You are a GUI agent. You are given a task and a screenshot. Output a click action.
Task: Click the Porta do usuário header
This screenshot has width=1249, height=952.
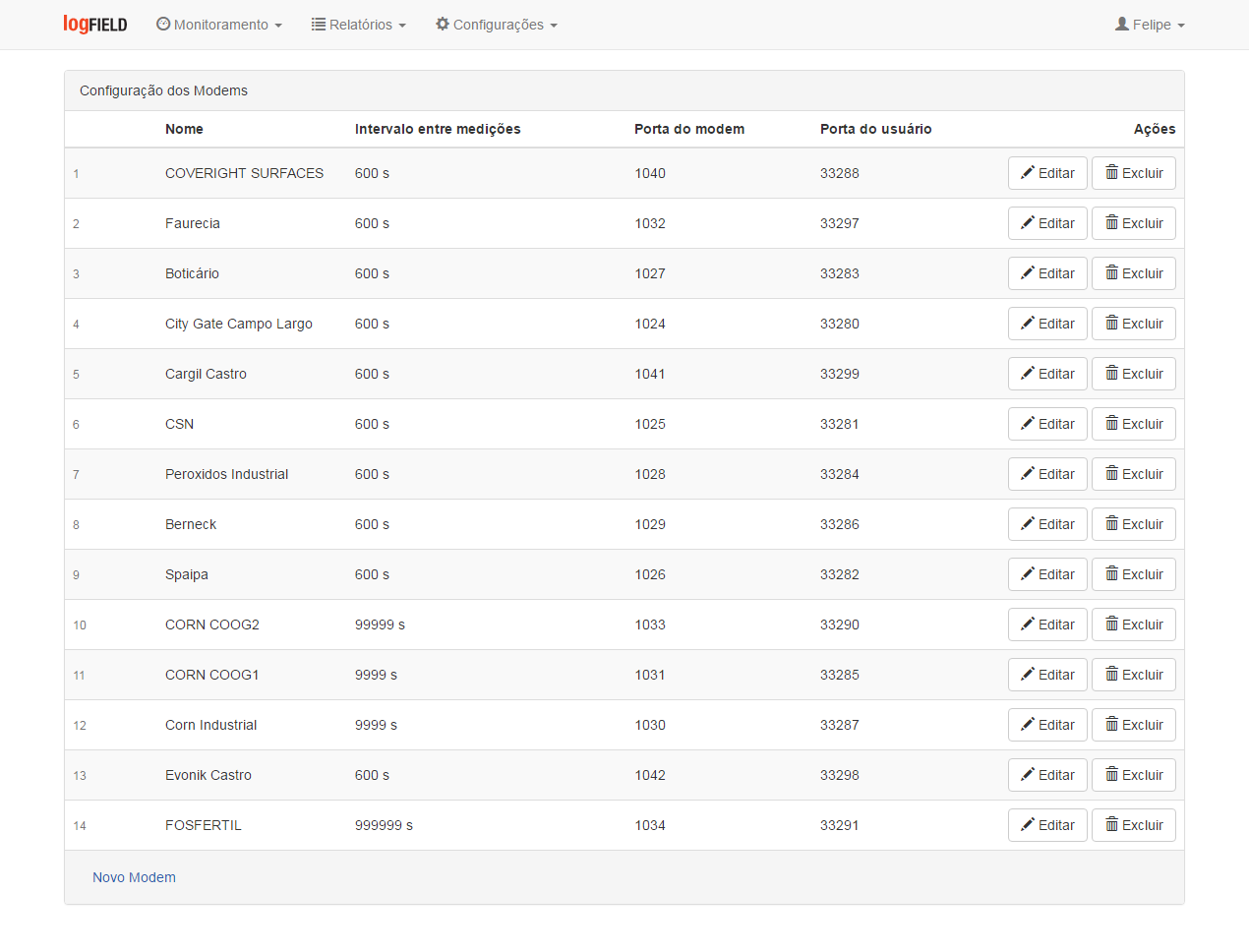click(x=875, y=129)
